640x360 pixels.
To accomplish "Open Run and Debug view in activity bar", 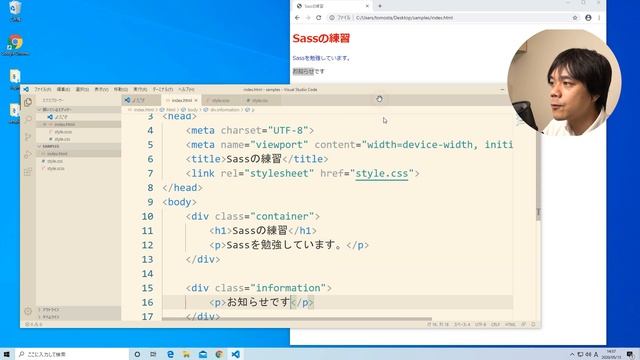I will 28,154.
